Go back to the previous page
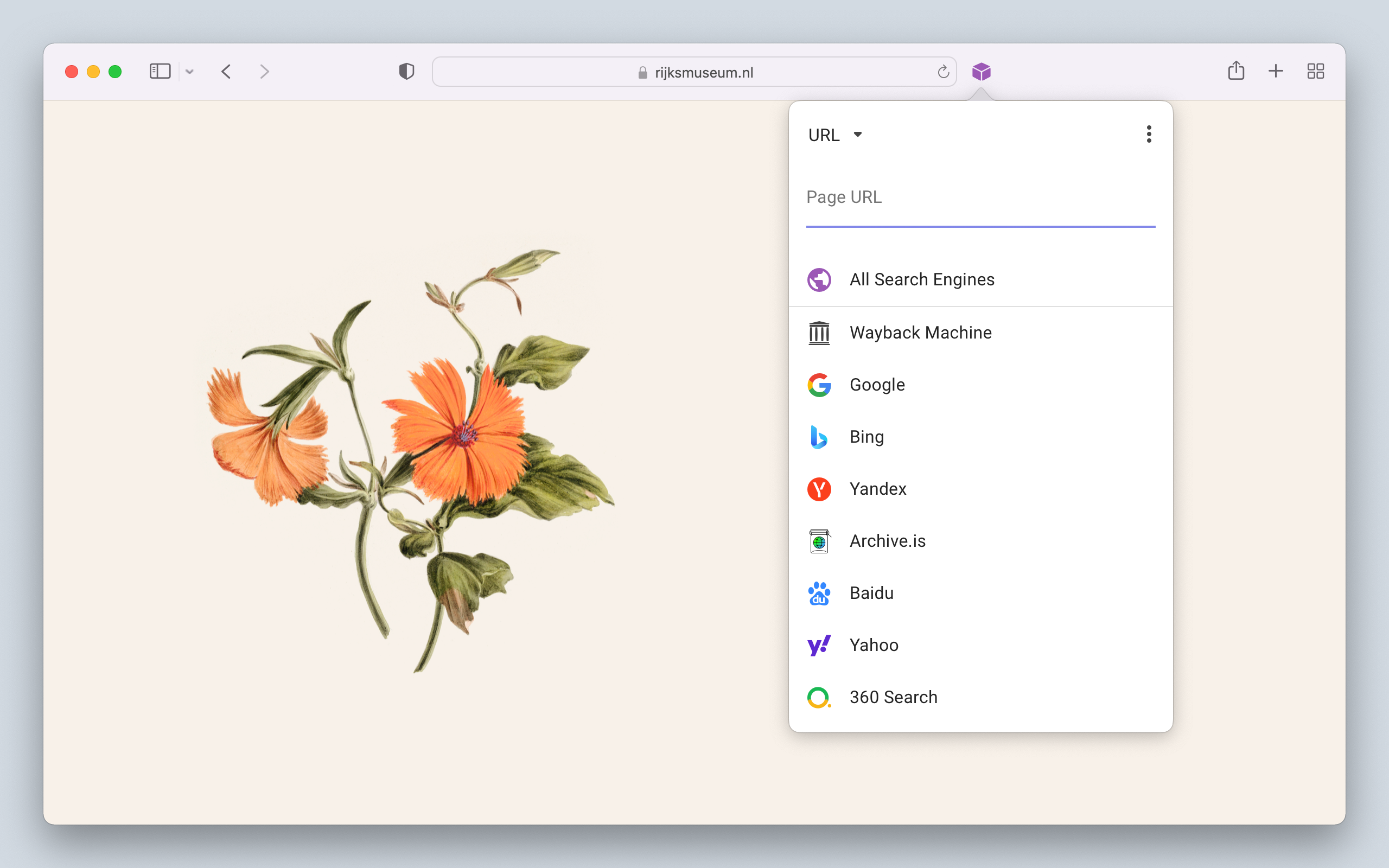Screen dimensions: 1389x868 (226, 72)
